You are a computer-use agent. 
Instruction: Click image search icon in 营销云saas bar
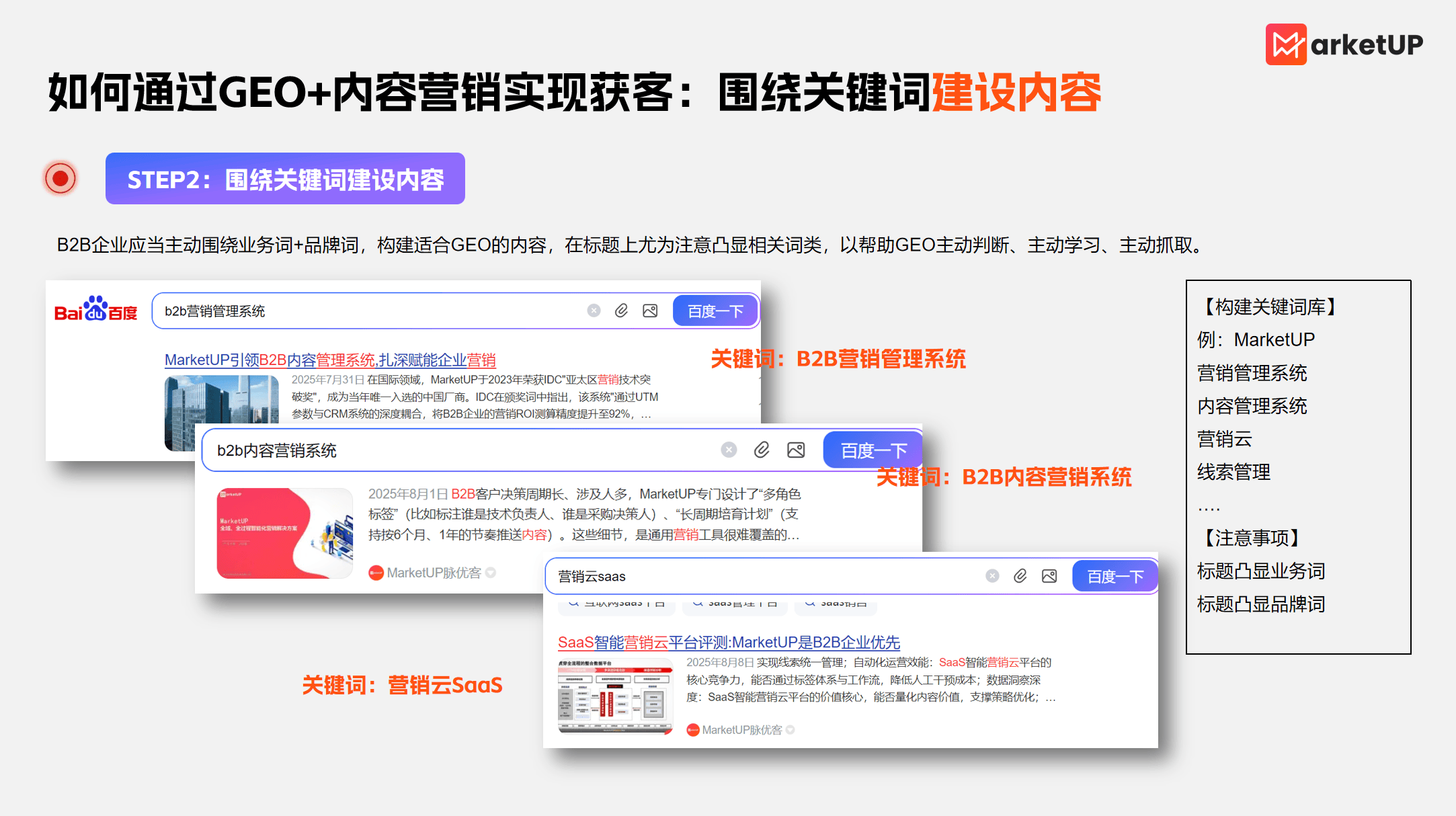[x=1049, y=576]
